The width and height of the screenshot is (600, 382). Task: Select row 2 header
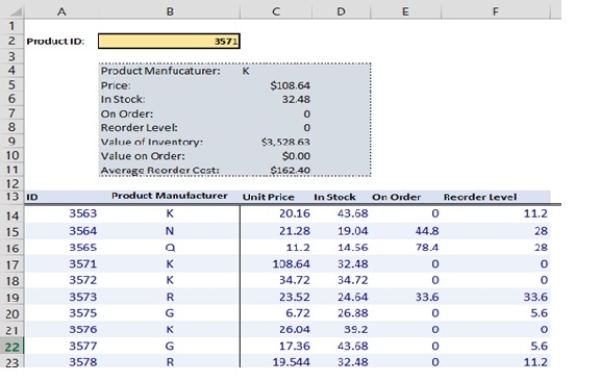[12, 41]
